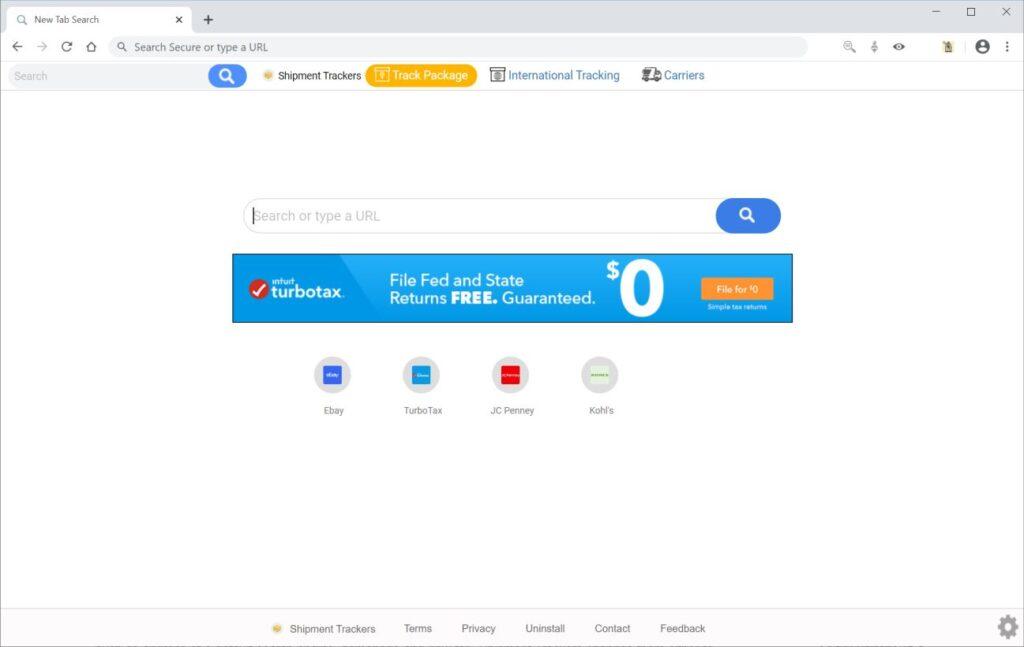Click the large blue search button
Image resolution: width=1024 pixels, height=647 pixels.
point(748,215)
